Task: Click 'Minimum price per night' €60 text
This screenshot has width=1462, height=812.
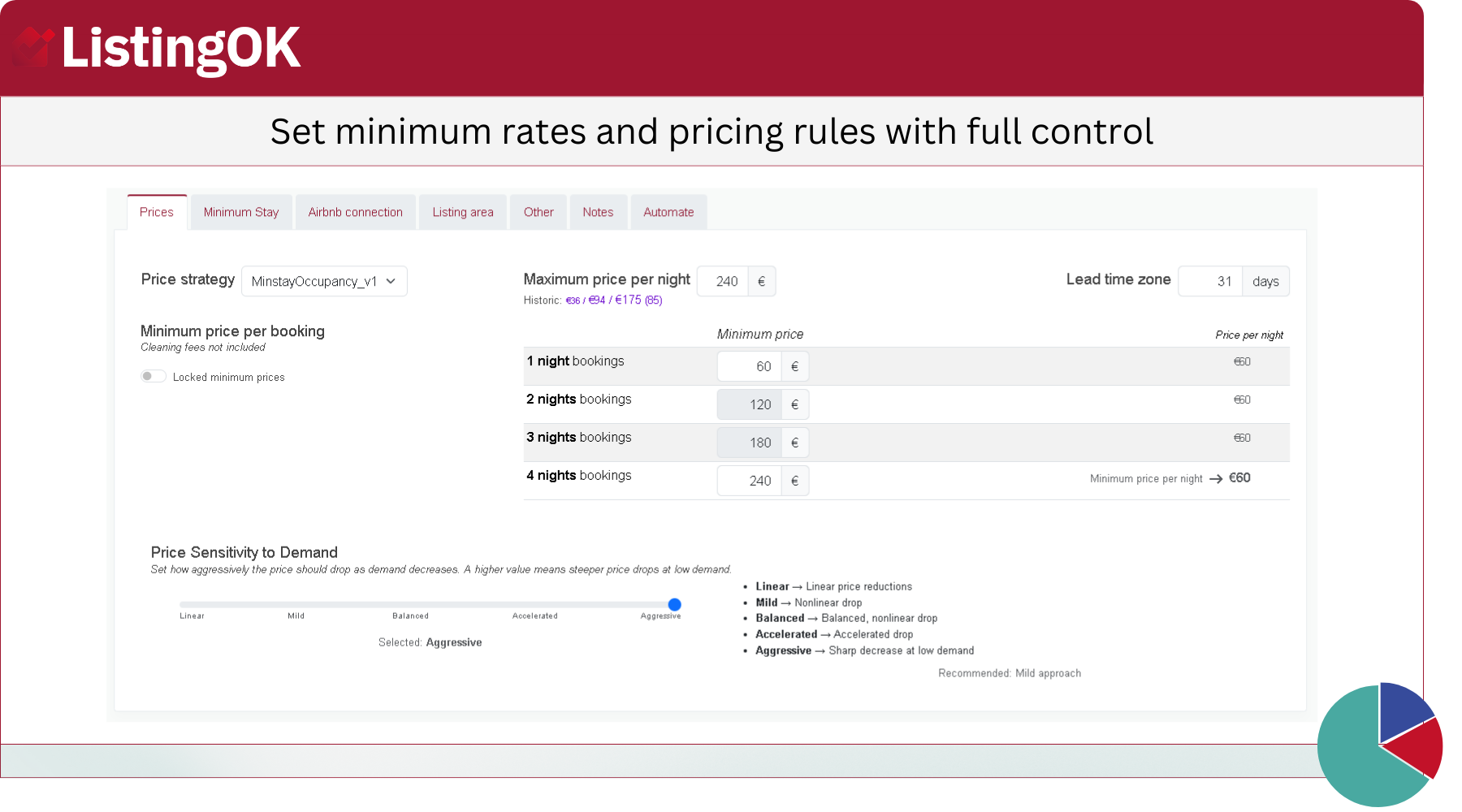Action: click(x=1170, y=478)
